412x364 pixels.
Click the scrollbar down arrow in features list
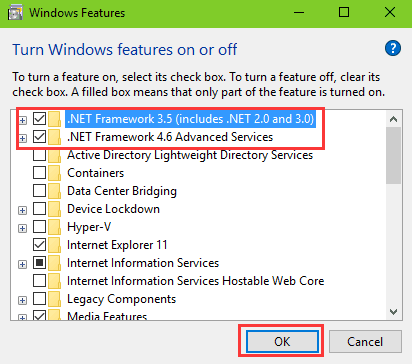[394, 312]
